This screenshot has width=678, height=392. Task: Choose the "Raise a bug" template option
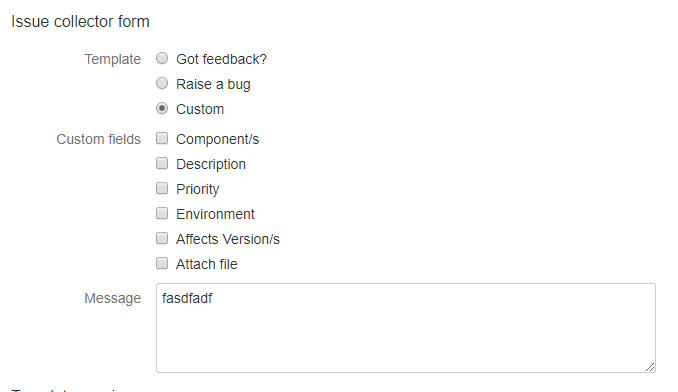162,83
